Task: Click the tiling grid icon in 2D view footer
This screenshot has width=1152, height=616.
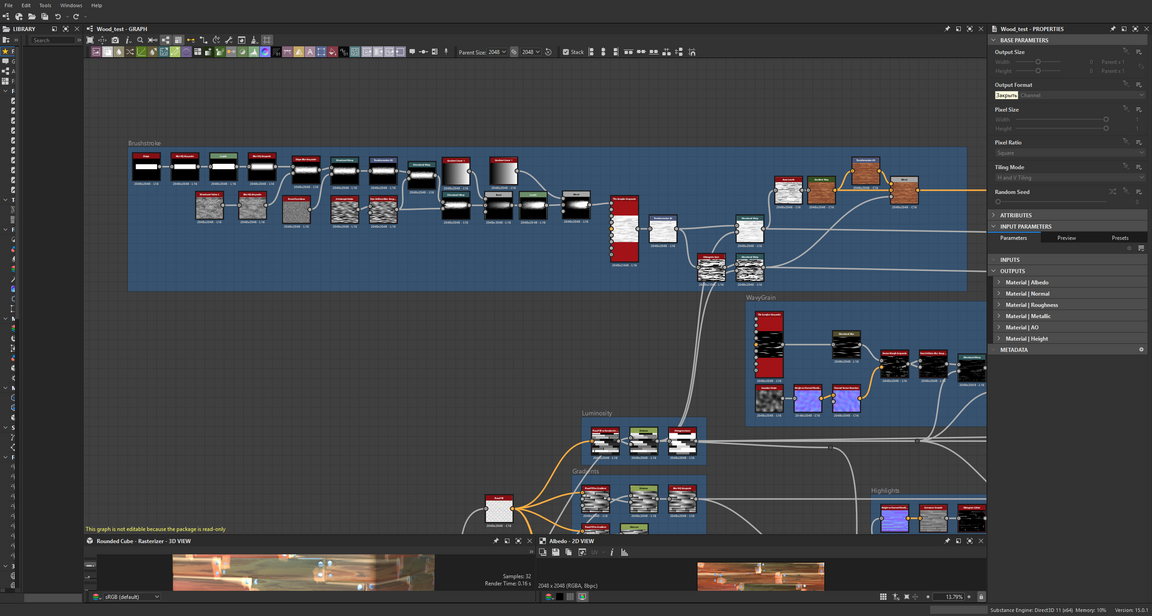Action: point(883,597)
